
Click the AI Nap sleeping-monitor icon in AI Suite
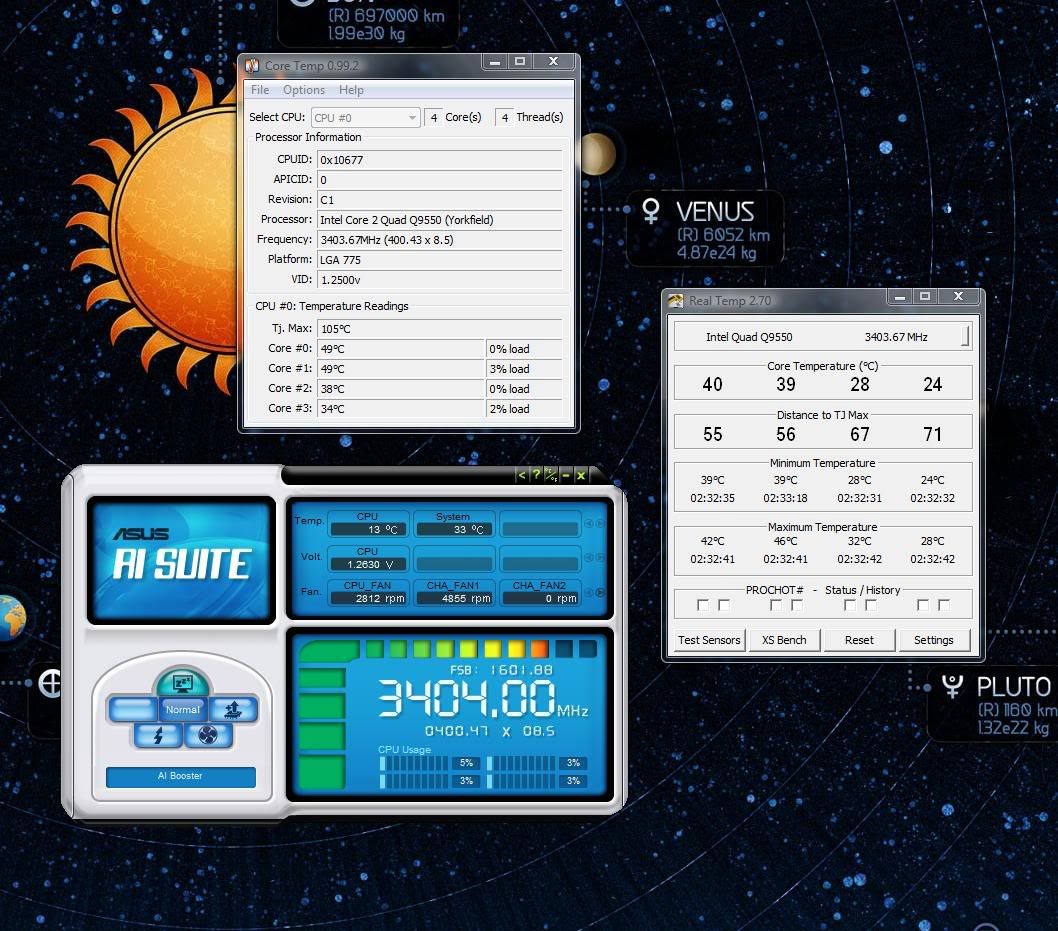pyautogui.click(x=182, y=683)
